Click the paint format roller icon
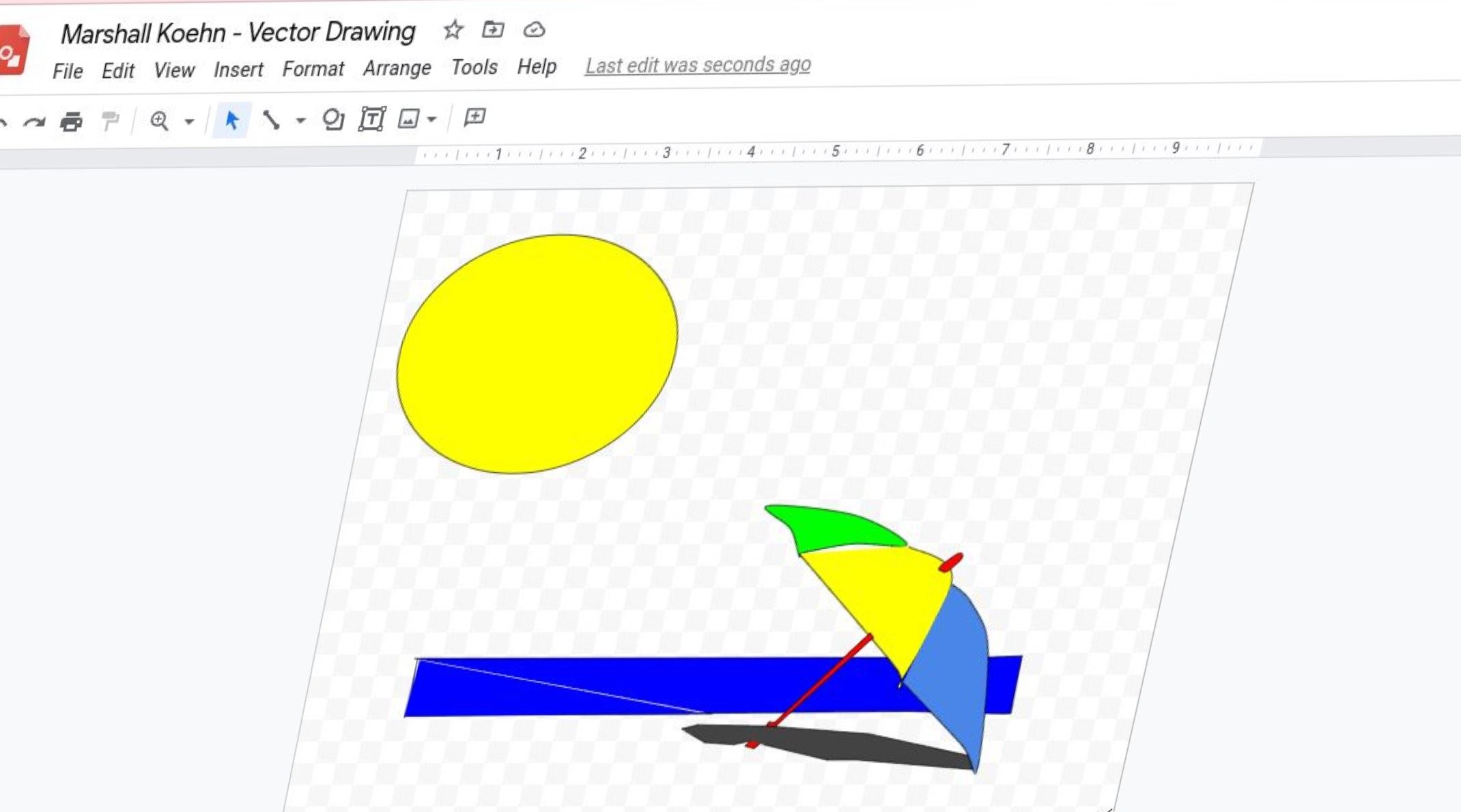This screenshot has width=1461, height=812. coord(109,121)
